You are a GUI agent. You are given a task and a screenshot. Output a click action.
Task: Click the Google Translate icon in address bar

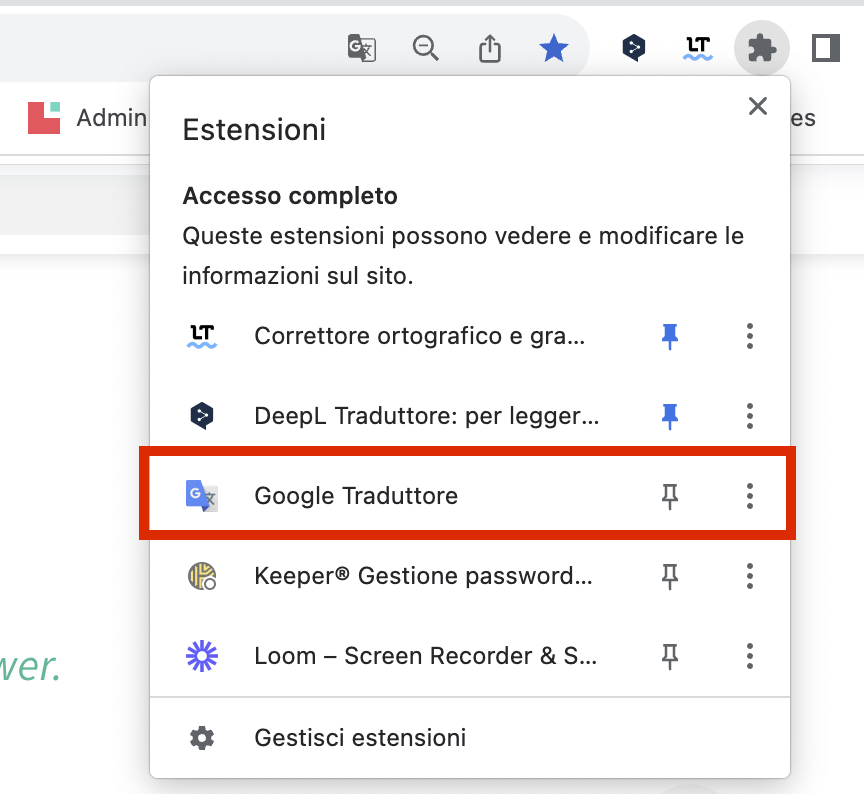tap(361, 48)
